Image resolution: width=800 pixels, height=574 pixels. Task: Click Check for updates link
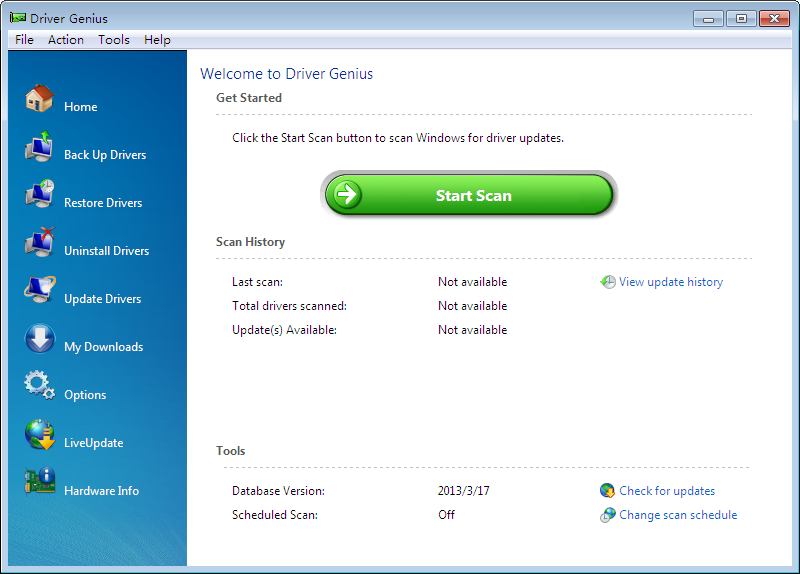(667, 490)
